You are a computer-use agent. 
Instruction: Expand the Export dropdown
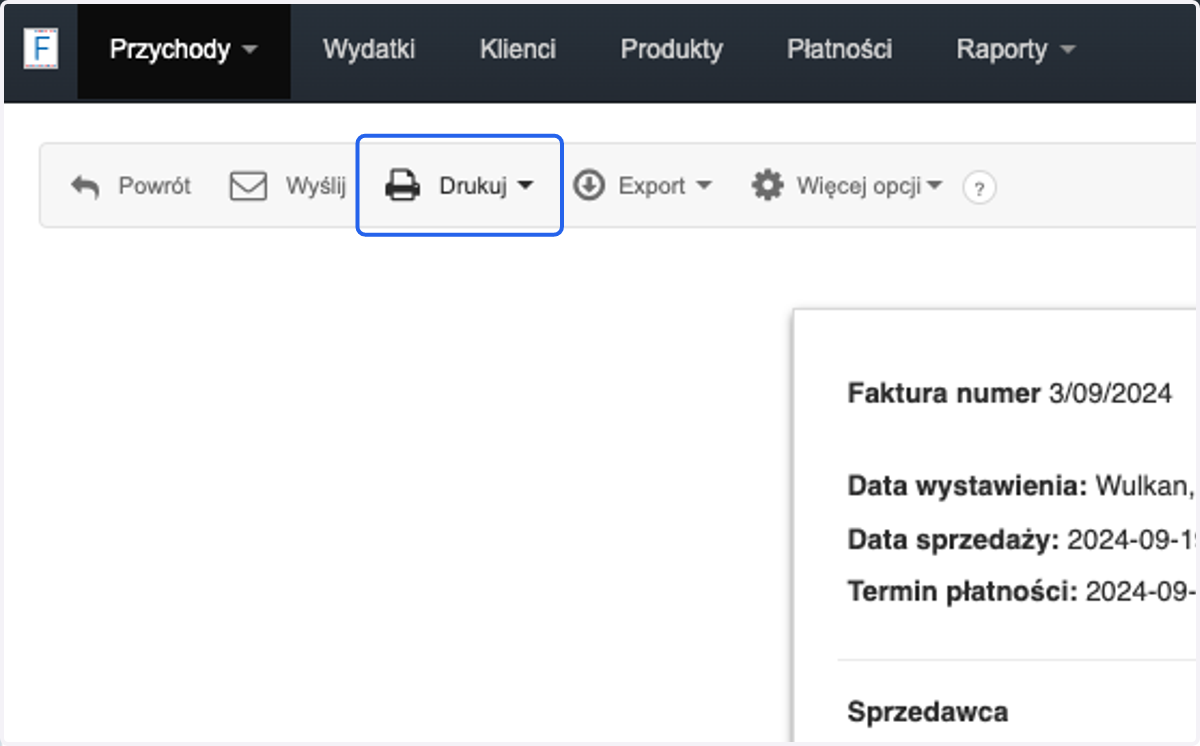[x=665, y=186]
